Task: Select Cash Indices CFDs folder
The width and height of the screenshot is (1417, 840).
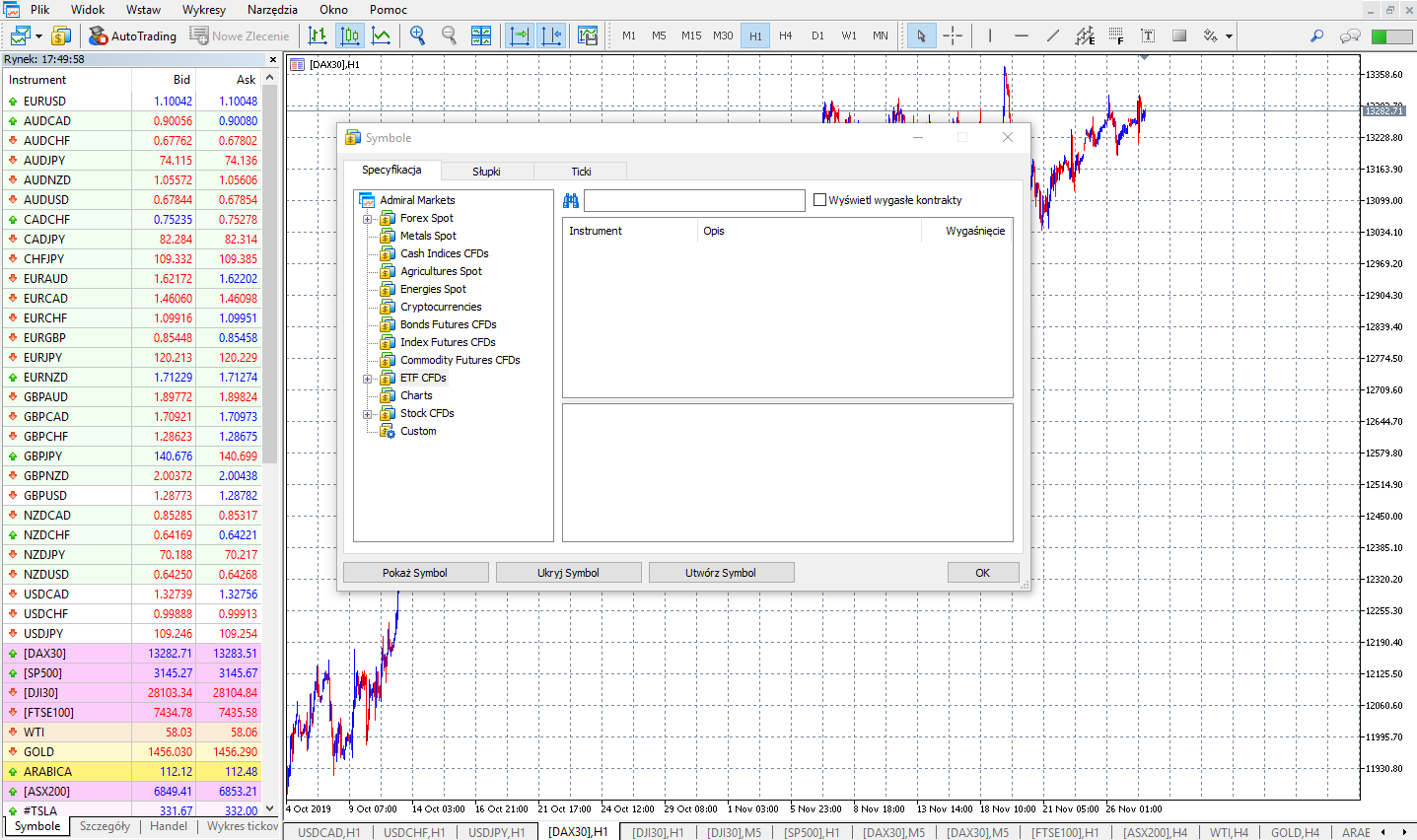Action: coord(444,253)
